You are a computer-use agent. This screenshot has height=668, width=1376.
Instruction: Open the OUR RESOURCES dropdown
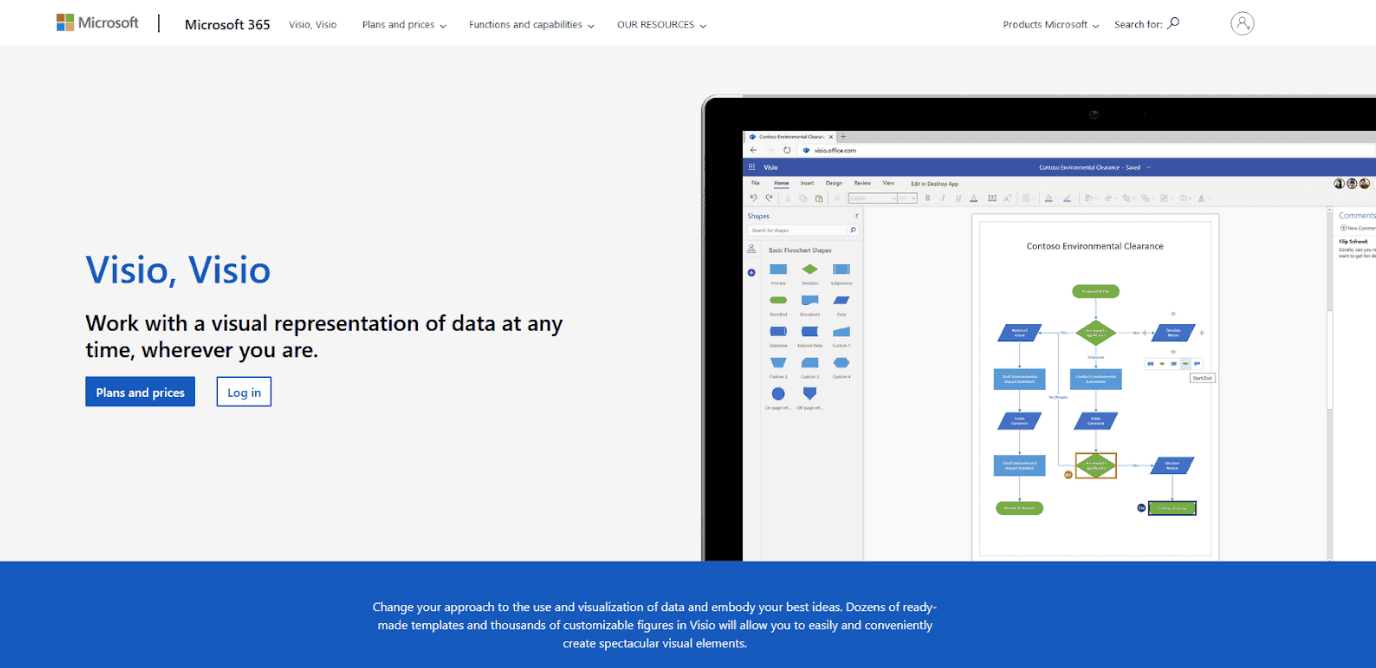(x=661, y=24)
